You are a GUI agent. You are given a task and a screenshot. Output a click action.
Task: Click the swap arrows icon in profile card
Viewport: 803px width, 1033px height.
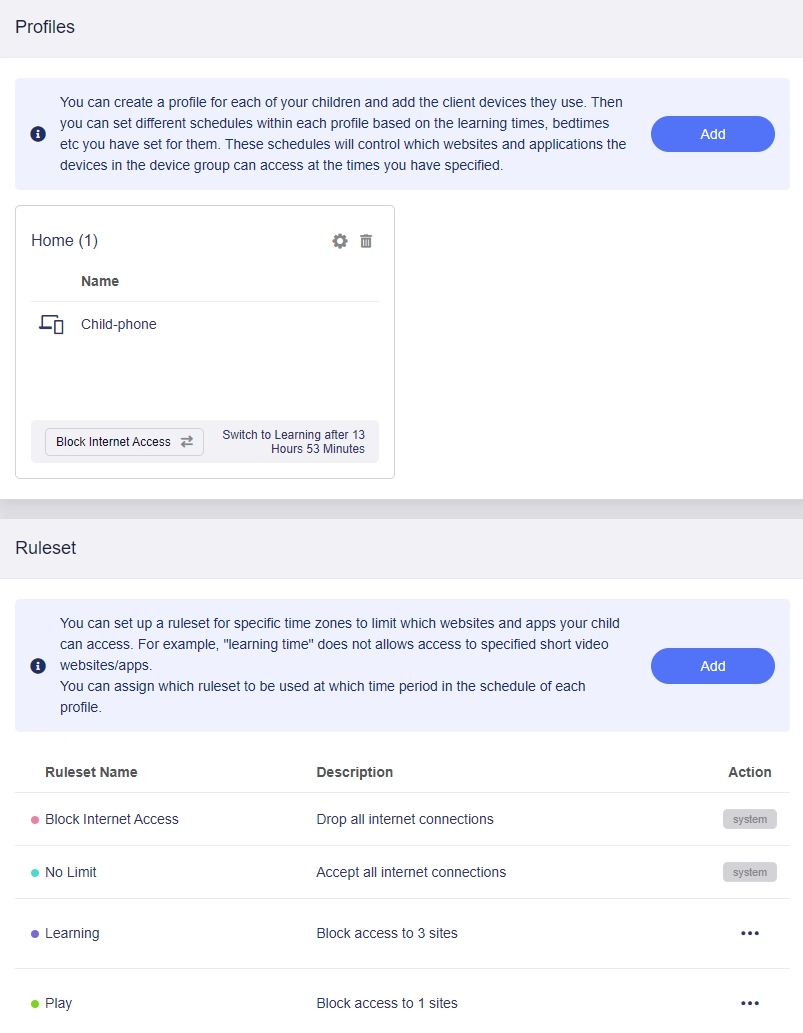click(x=187, y=441)
